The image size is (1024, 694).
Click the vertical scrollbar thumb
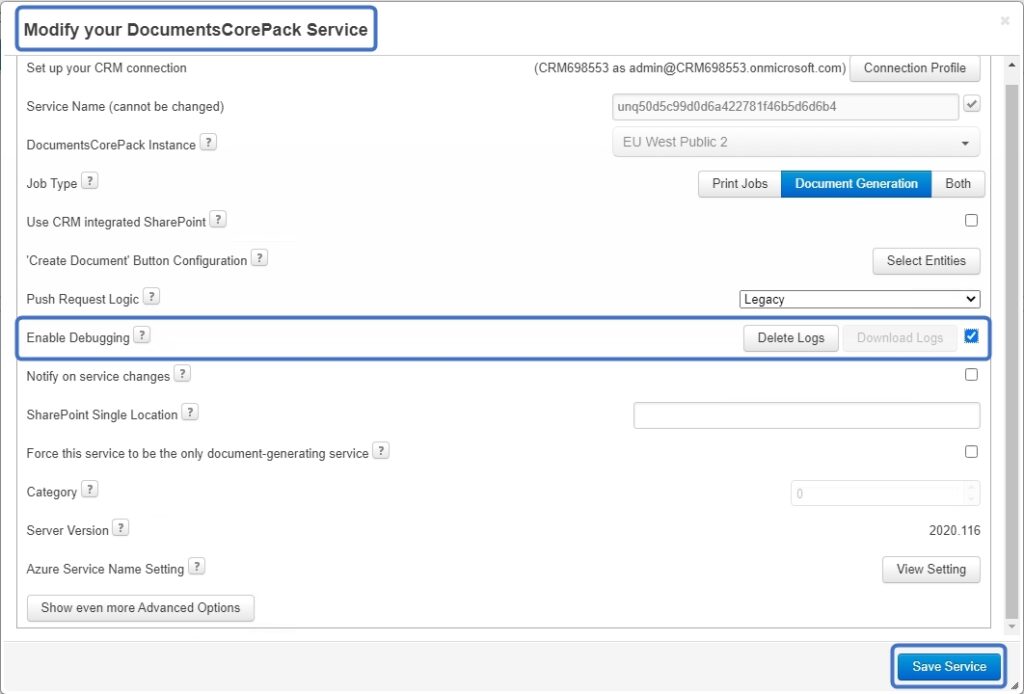coord(1012,349)
